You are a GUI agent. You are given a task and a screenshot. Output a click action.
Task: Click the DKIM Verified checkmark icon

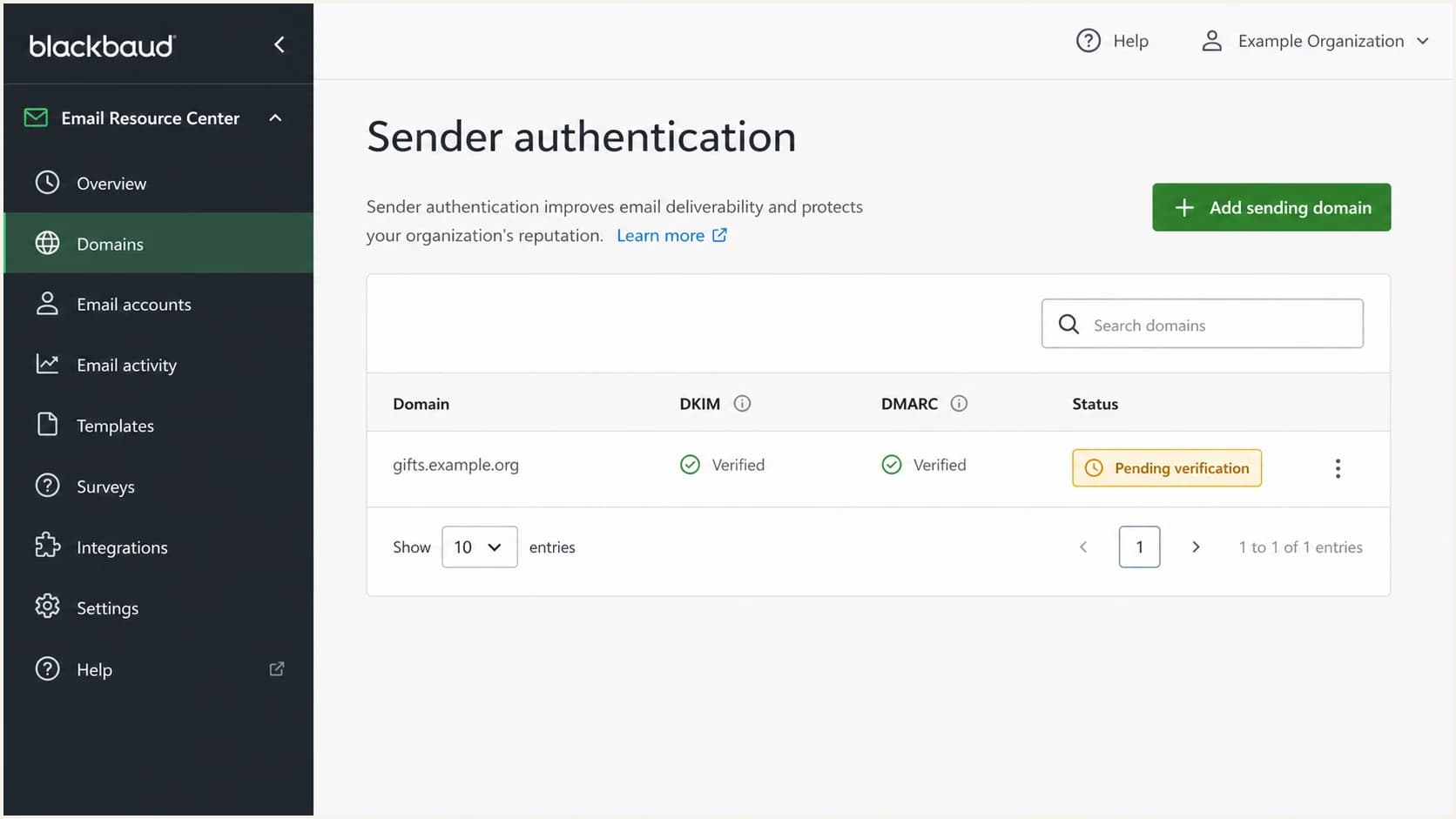click(x=690, y=465)
